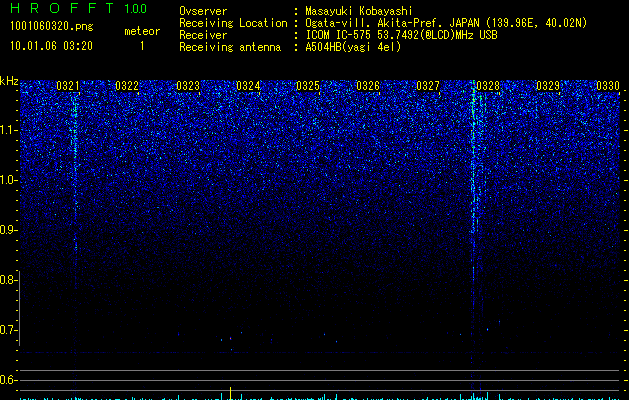Click the 0328 time marker
This screenshot has width=629, height=400.
click(488, 86)
